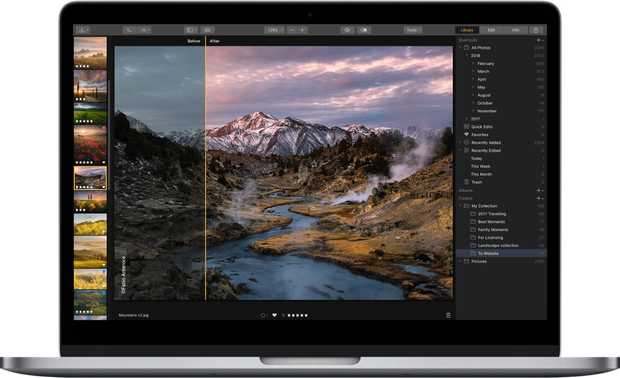The width and height of the screenshot is (620, 378).
Task: Collapse the Recently Edited group arrow
Action: coord(460,150)
